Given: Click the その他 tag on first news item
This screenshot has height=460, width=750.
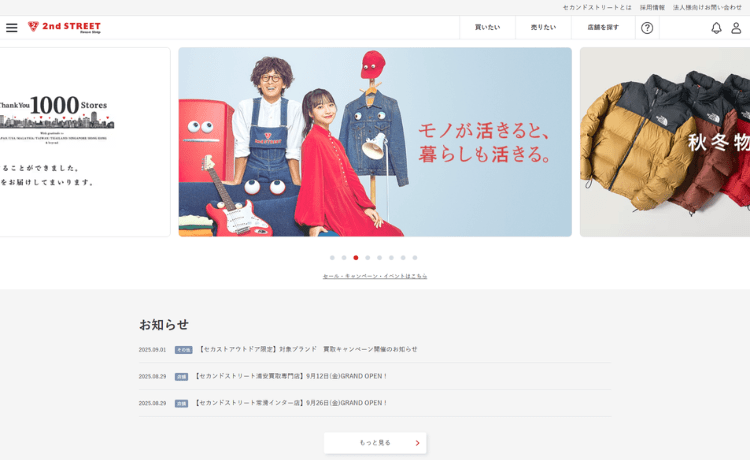Looking at the screenshot, I should coord(183,350).
